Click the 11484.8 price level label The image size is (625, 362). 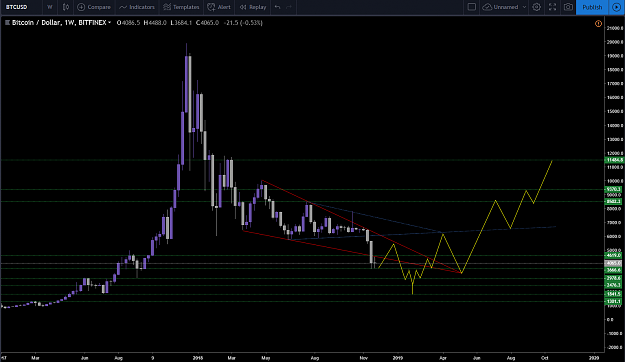pos(614,160)
